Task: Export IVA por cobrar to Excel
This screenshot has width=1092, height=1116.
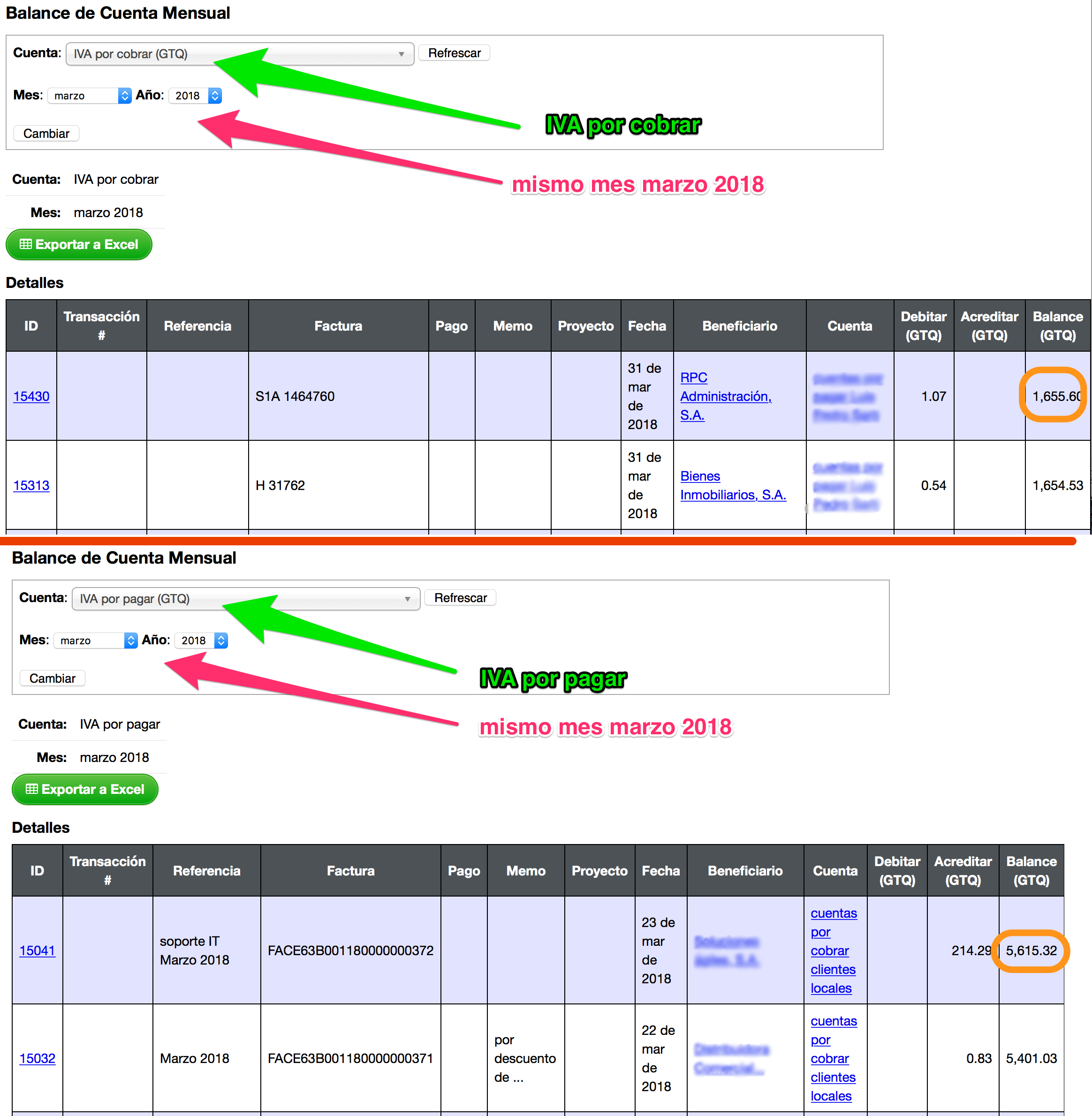Action: 79,245
